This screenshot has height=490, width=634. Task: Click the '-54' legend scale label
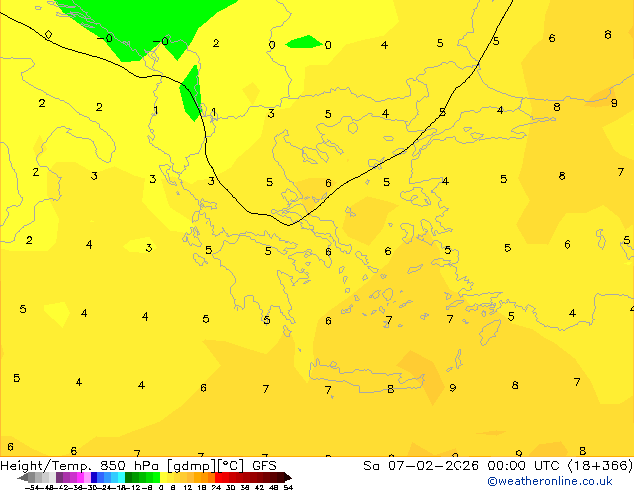point(32,488)
